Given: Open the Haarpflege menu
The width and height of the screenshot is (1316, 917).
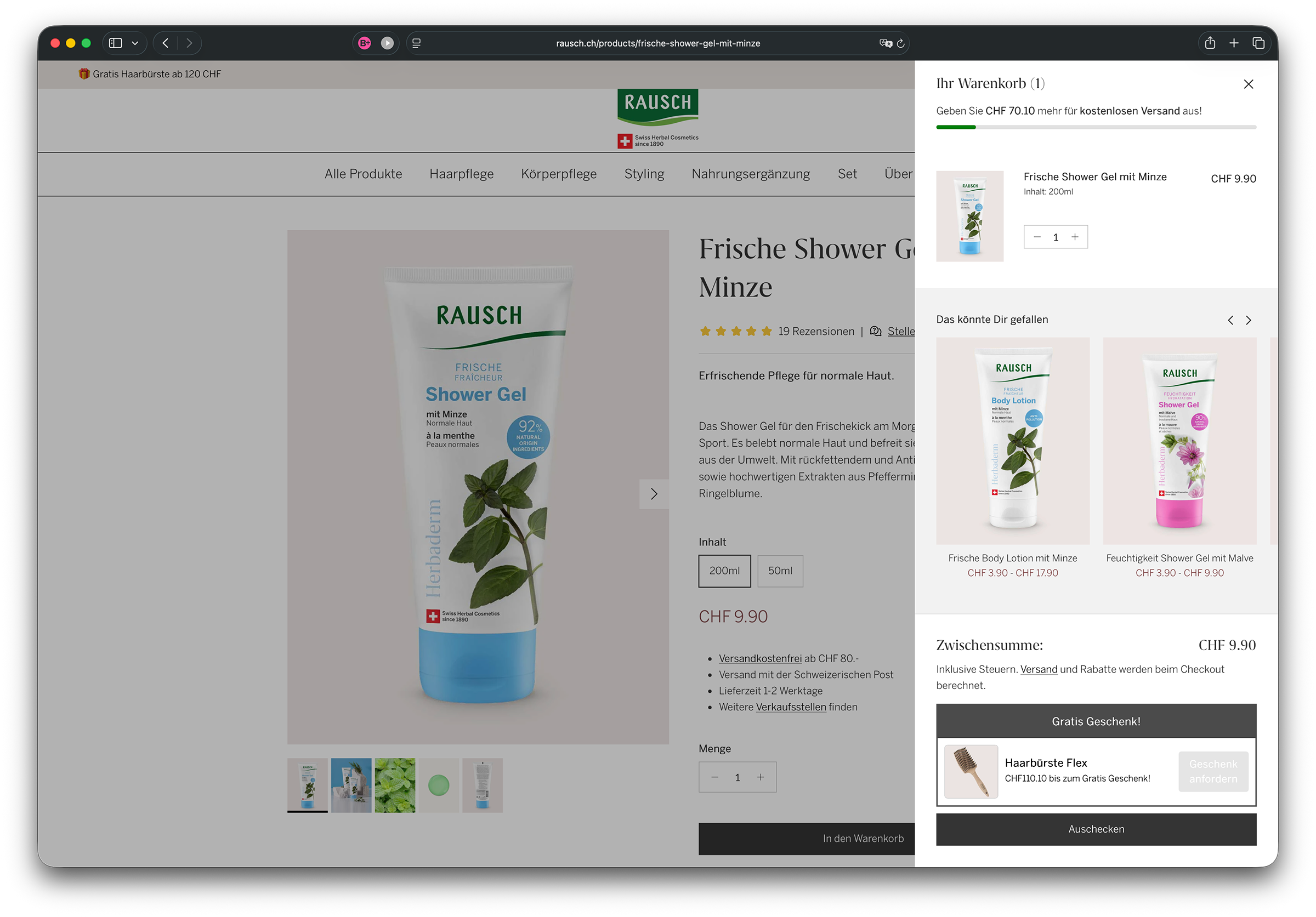Looking at the screenshot, I should point(461,174).
